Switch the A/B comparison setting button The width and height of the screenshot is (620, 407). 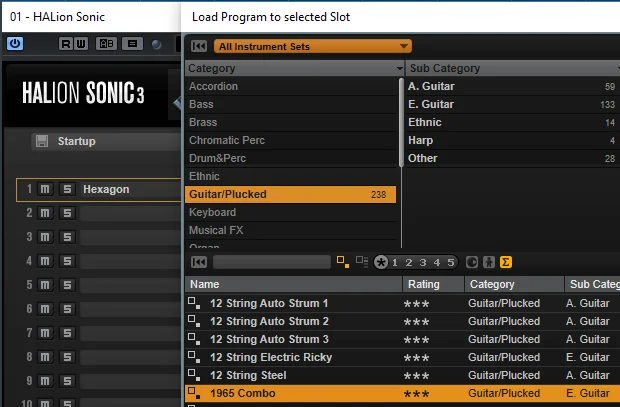(x=106, y=44)
